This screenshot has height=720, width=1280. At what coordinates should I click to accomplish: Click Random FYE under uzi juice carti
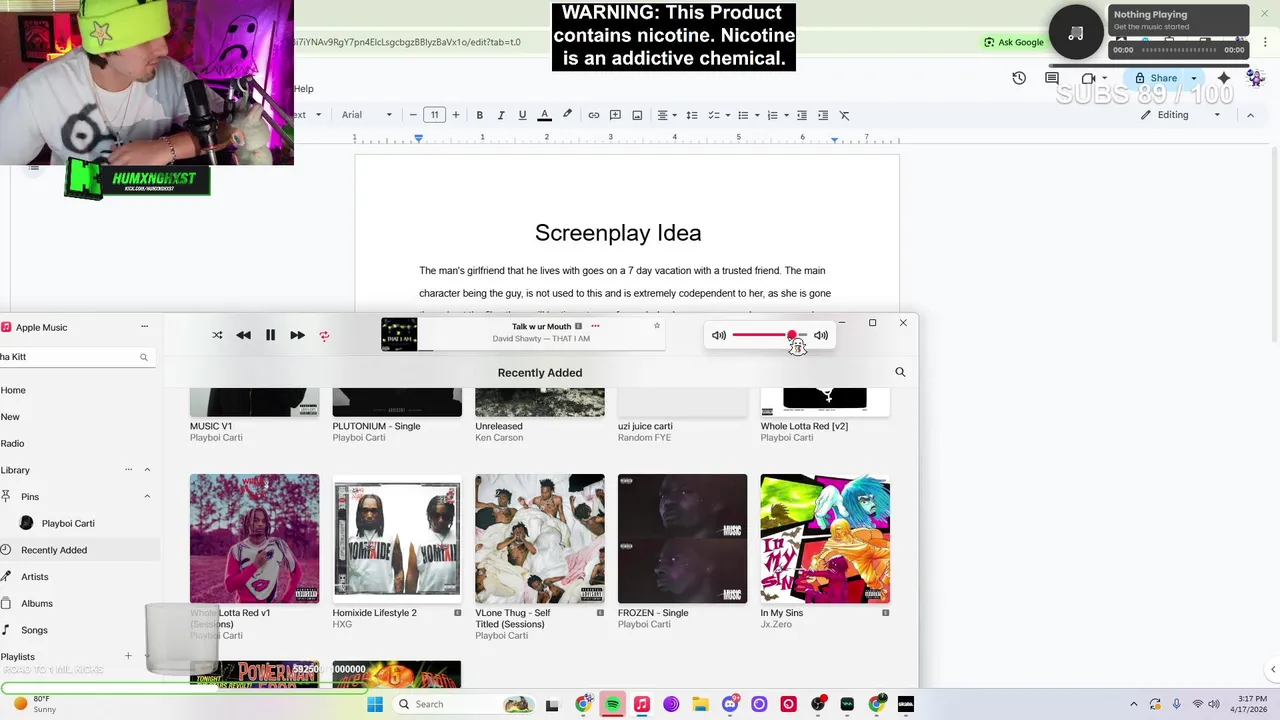pos(644,438)
